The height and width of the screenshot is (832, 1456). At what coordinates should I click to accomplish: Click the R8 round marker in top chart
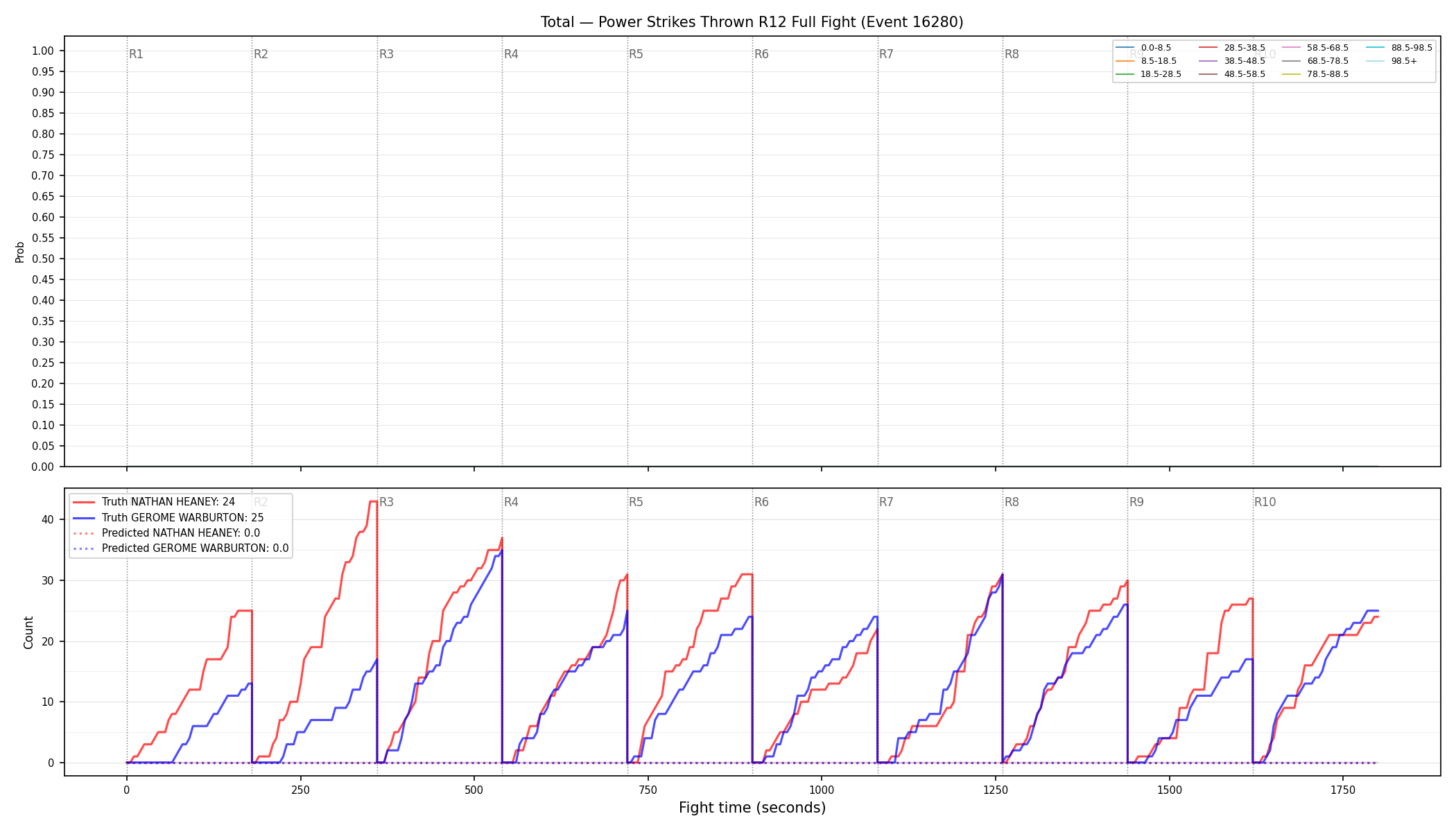tap(1012, 54)
